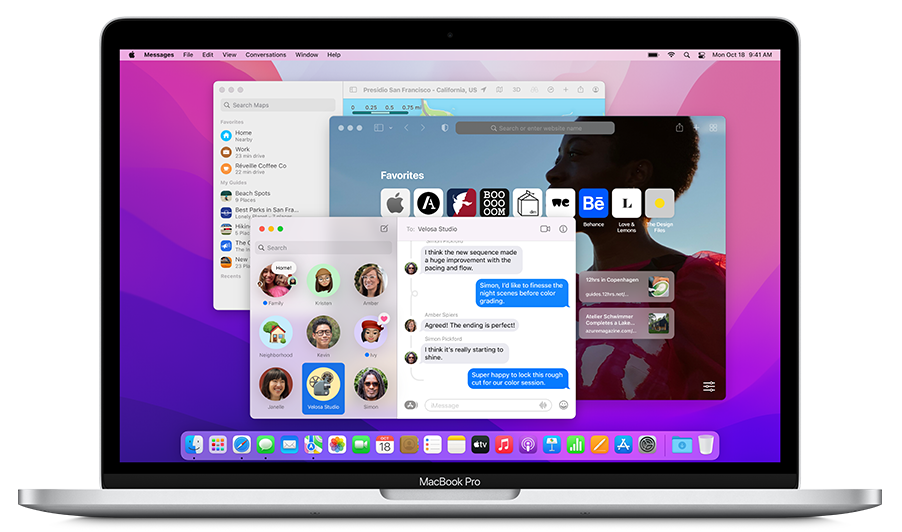The width and height of the screenshot is (902, 532).
Task: Open Reminders from the Dock
Action: point(432,445)
